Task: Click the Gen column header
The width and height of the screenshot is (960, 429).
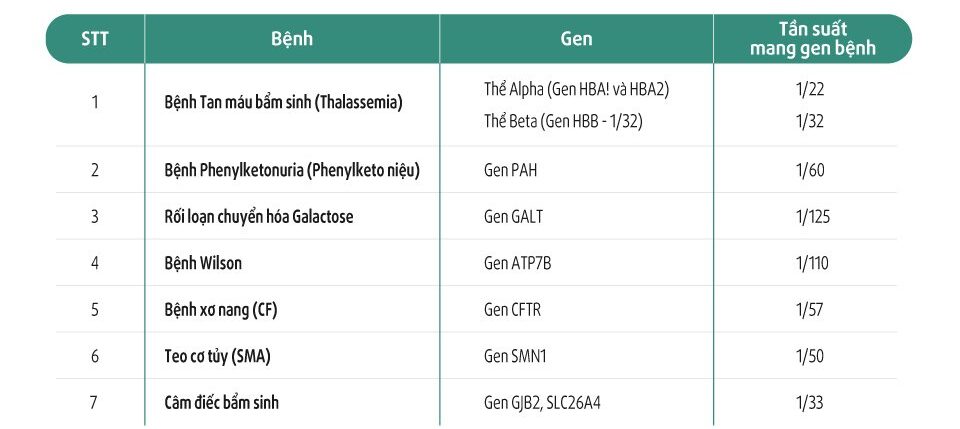Action: (x=576, y=39)
